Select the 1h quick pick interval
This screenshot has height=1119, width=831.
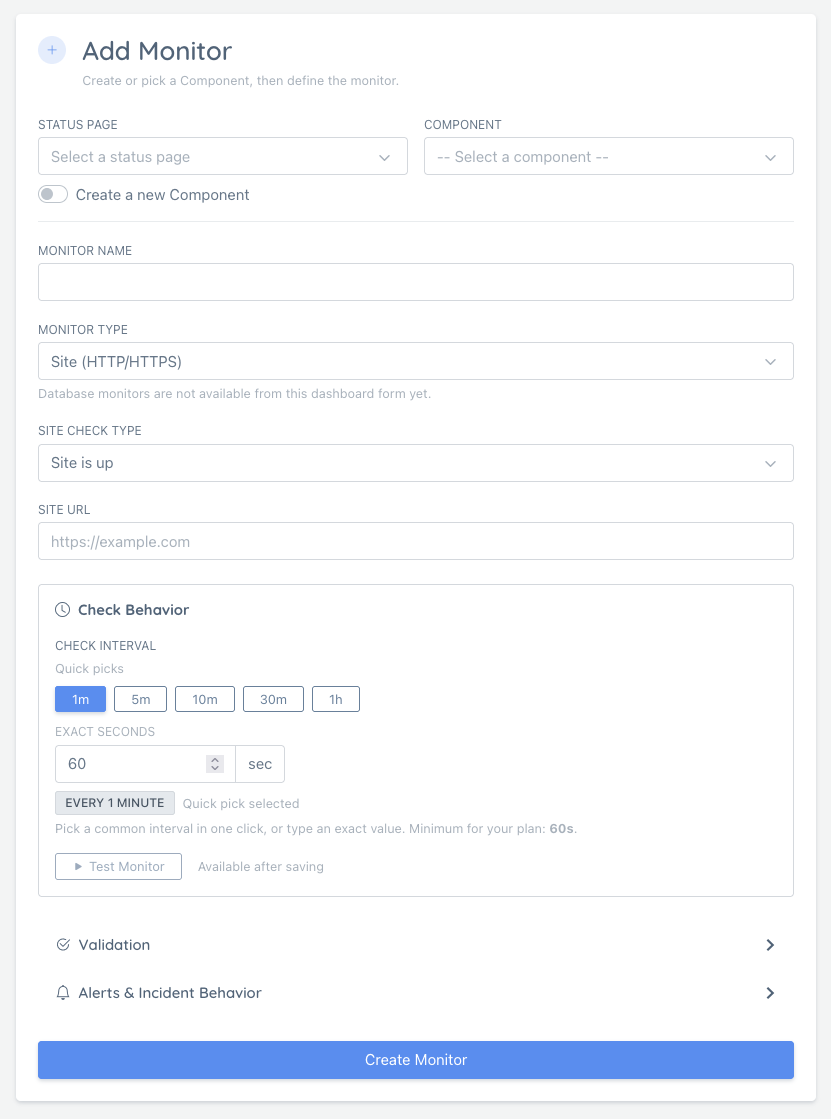[335, 699]
